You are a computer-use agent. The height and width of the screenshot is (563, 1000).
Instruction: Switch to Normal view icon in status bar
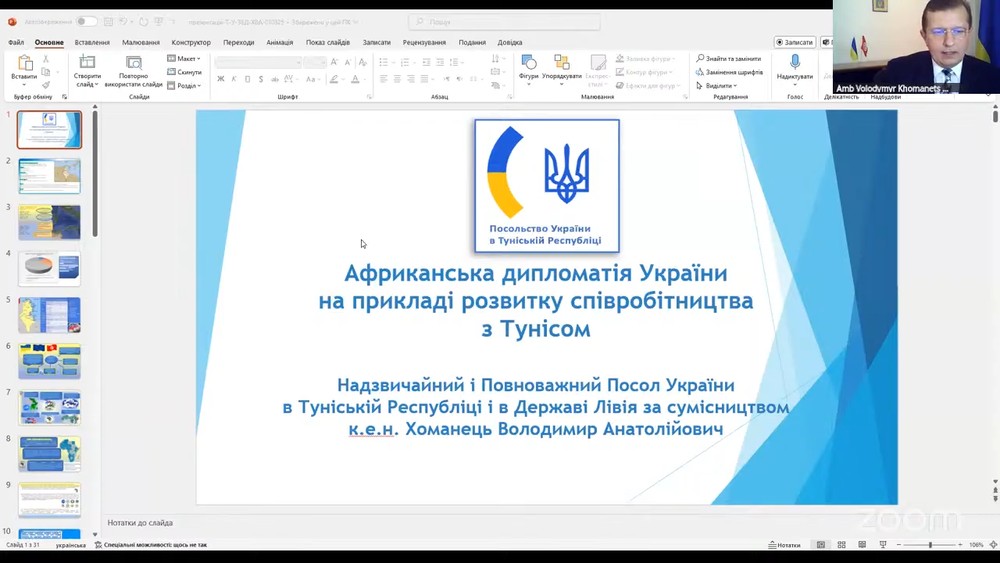click(821, 545)
